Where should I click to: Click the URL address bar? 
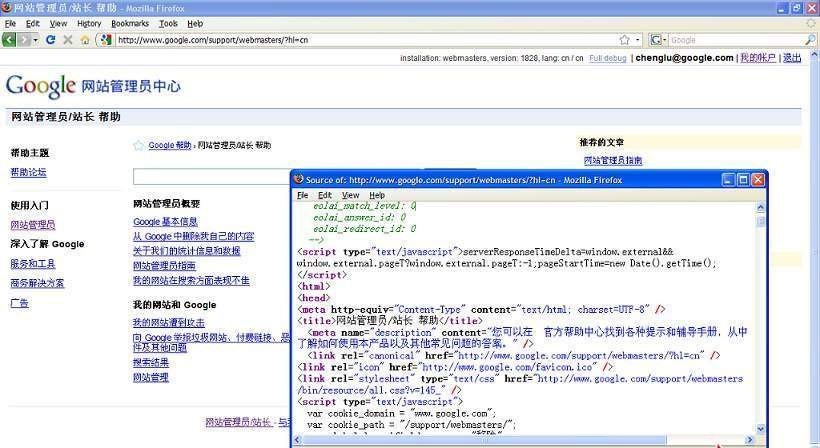coord(366,40)
